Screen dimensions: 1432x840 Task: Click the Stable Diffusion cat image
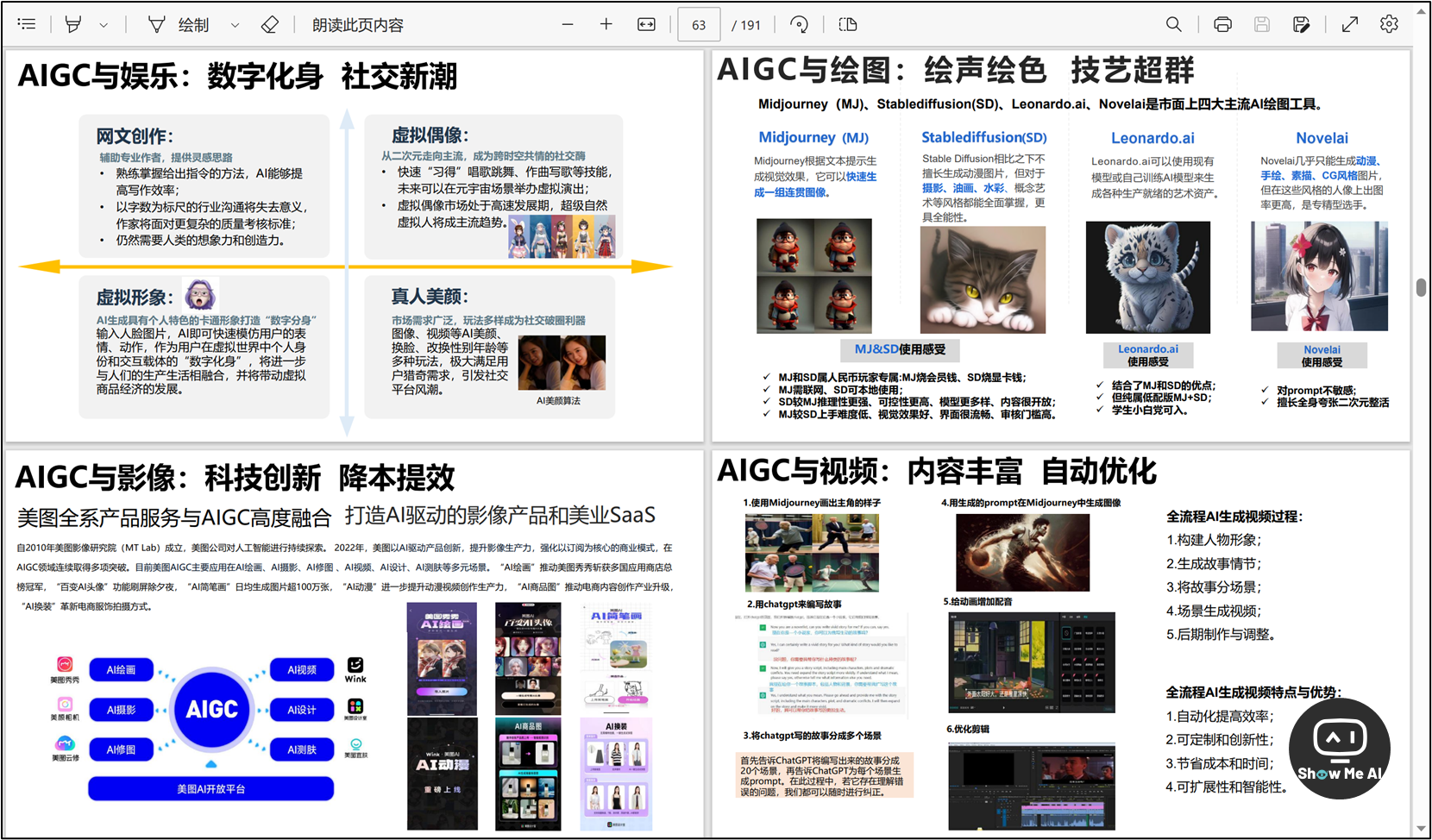[983, 279]
